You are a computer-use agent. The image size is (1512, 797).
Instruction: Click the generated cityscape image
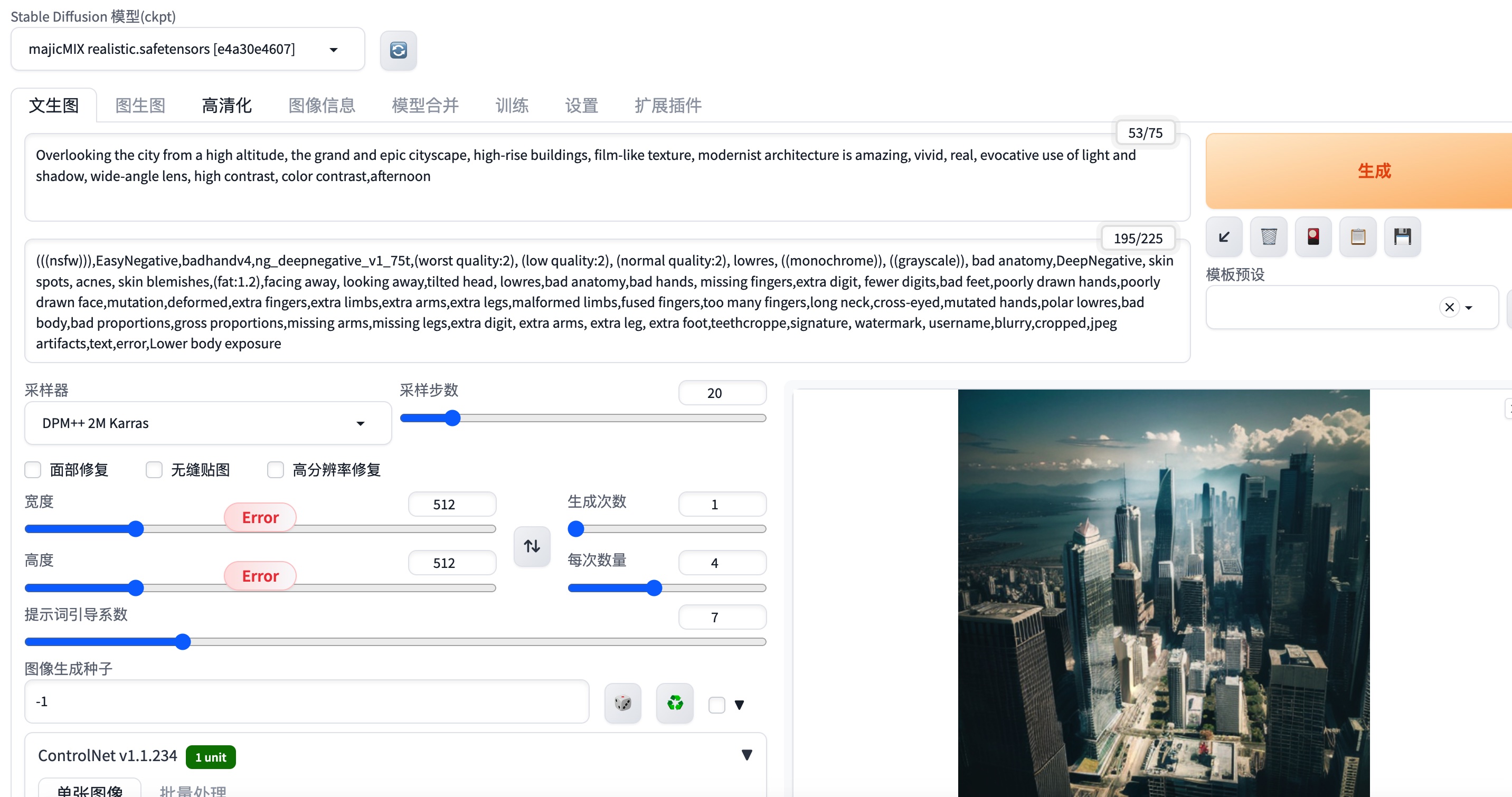tap(1164, 593)
